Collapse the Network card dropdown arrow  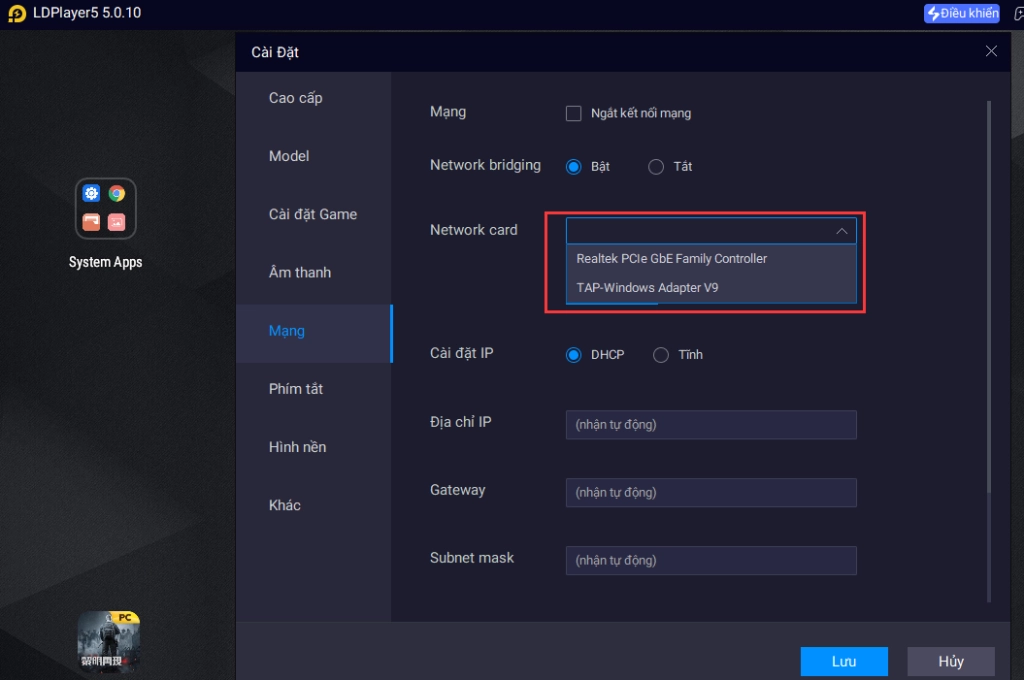tap(841, 231)
